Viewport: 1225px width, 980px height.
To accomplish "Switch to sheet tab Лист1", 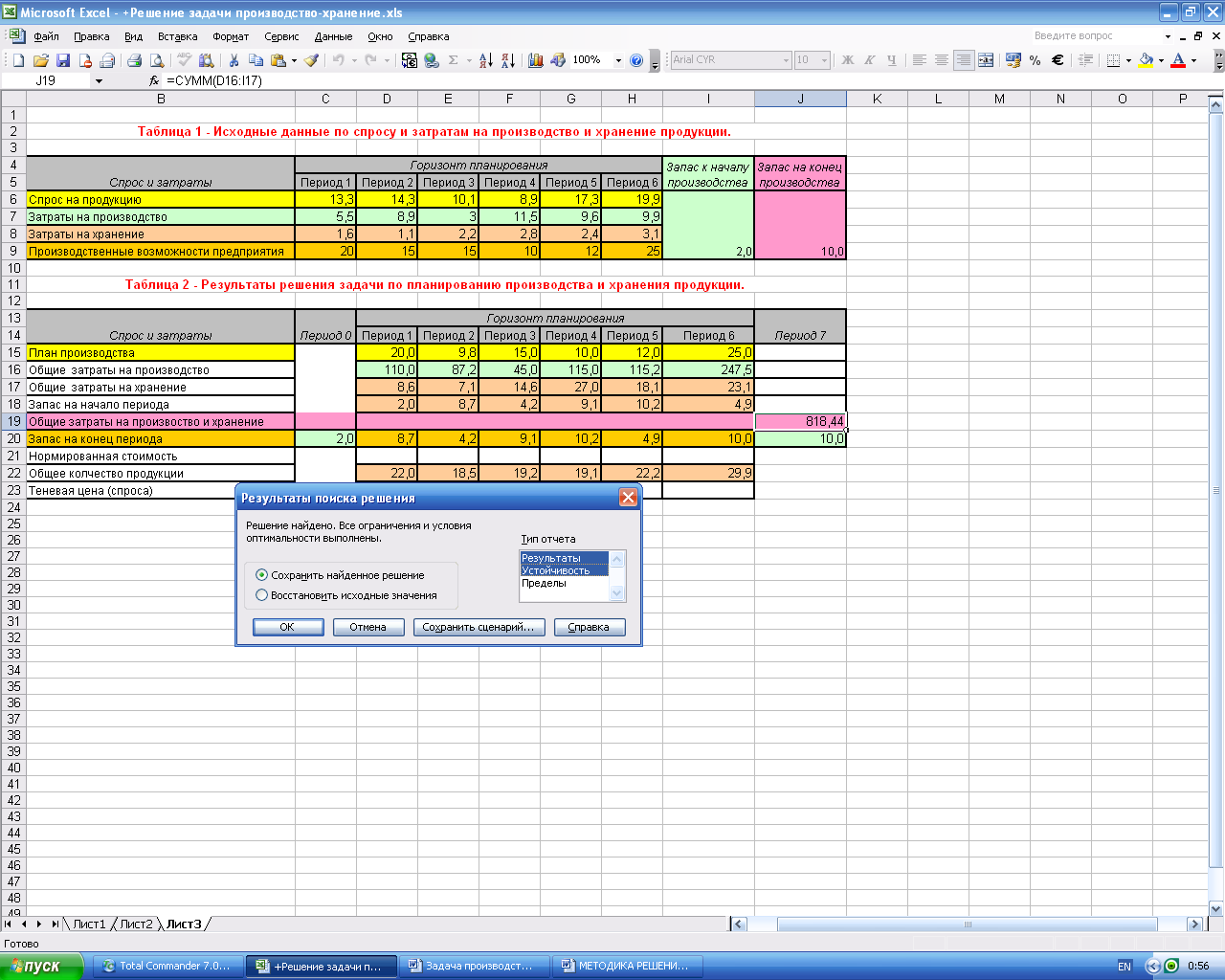I will (x=89, y=924).
